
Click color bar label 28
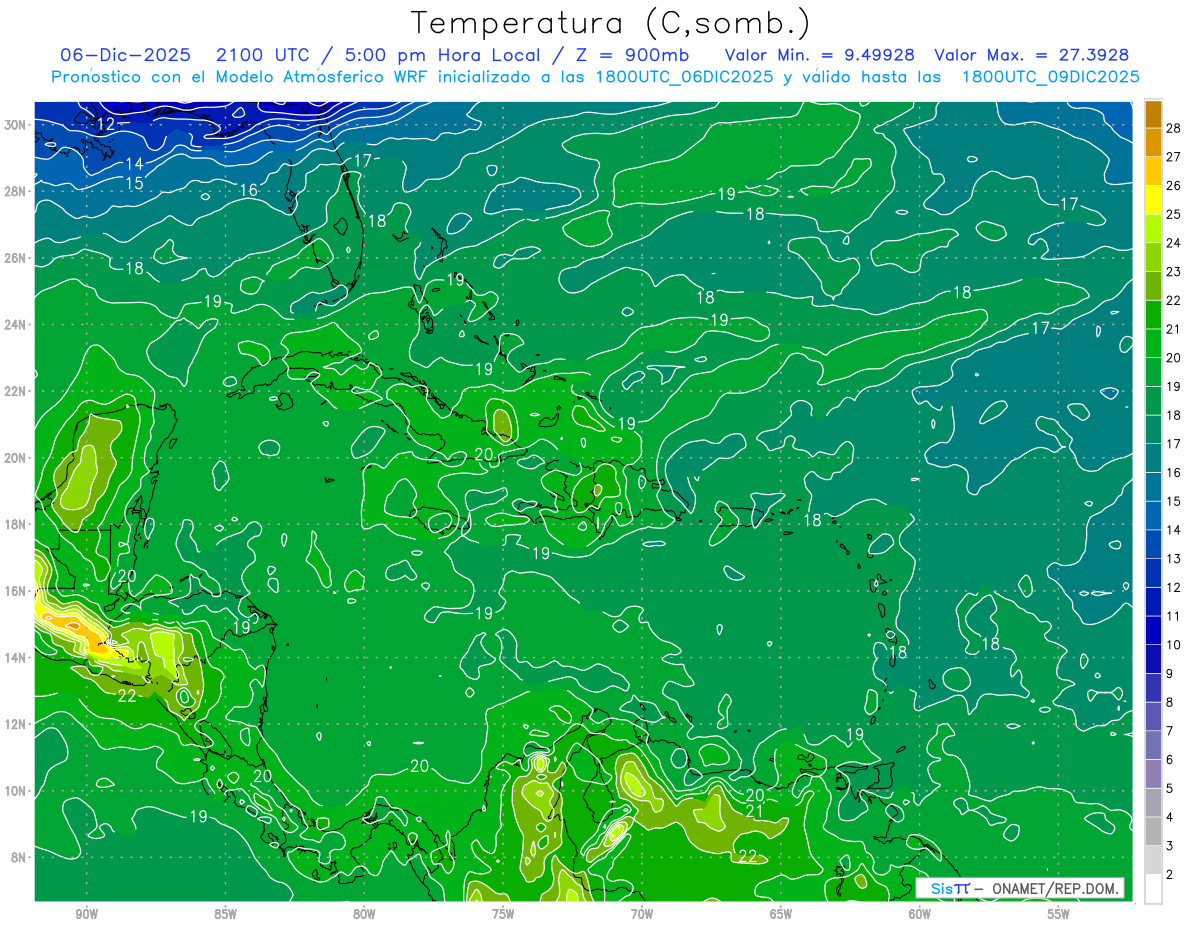1173,128
